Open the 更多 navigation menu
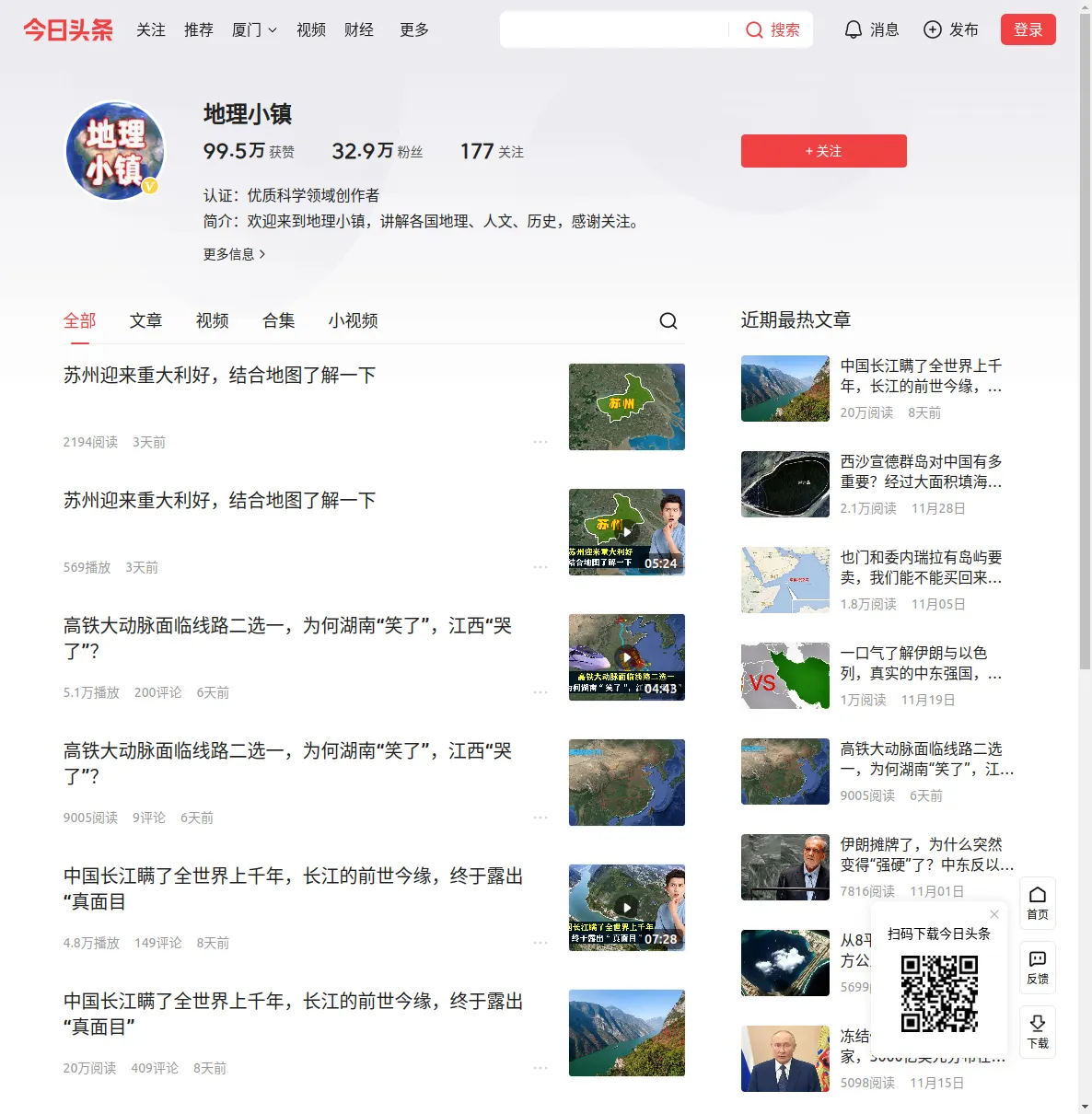The image size is (1092, 1114). [x=414, y=29]
